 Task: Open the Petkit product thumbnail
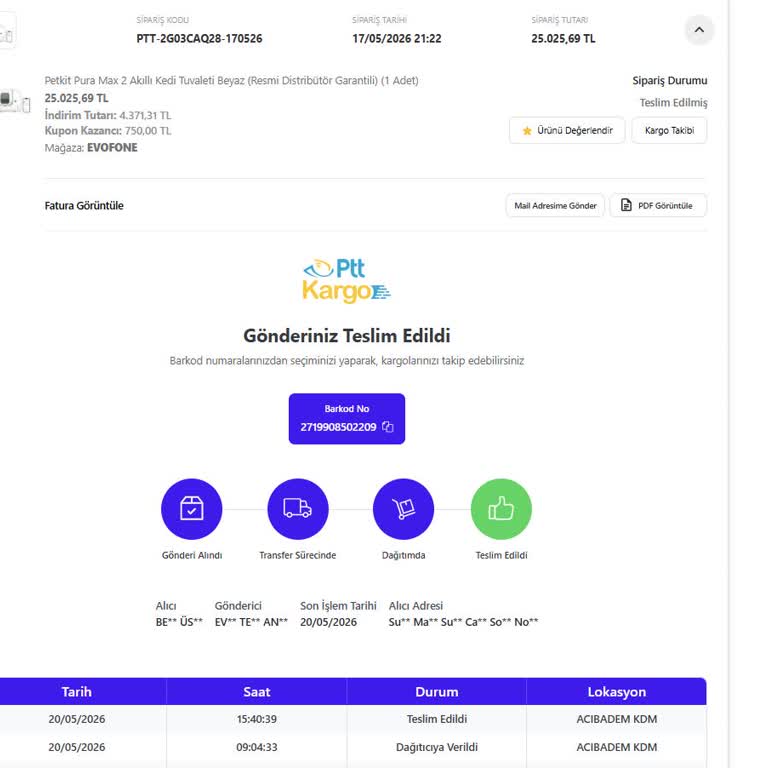[14, 101]
